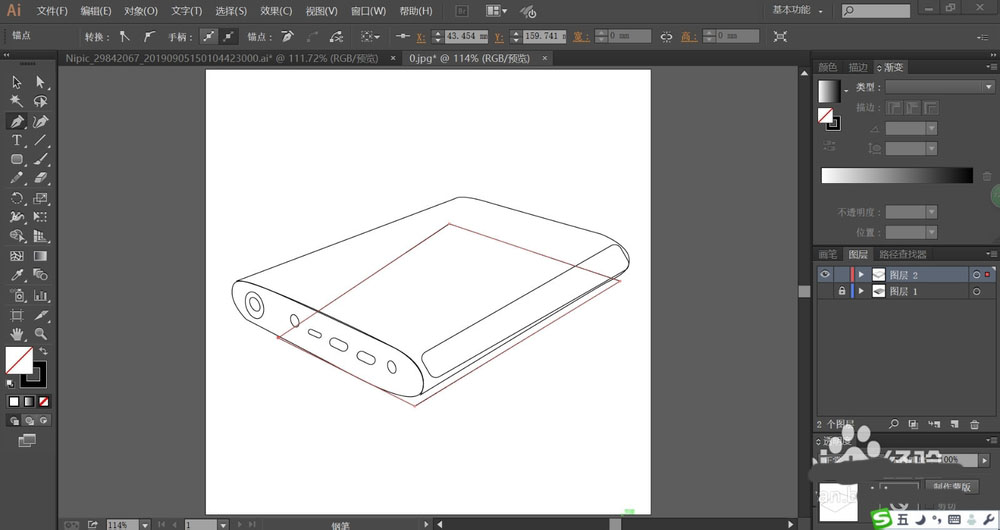Pick the Pencil tool
The image size is (1000, 530).
(x=17, y=178)
